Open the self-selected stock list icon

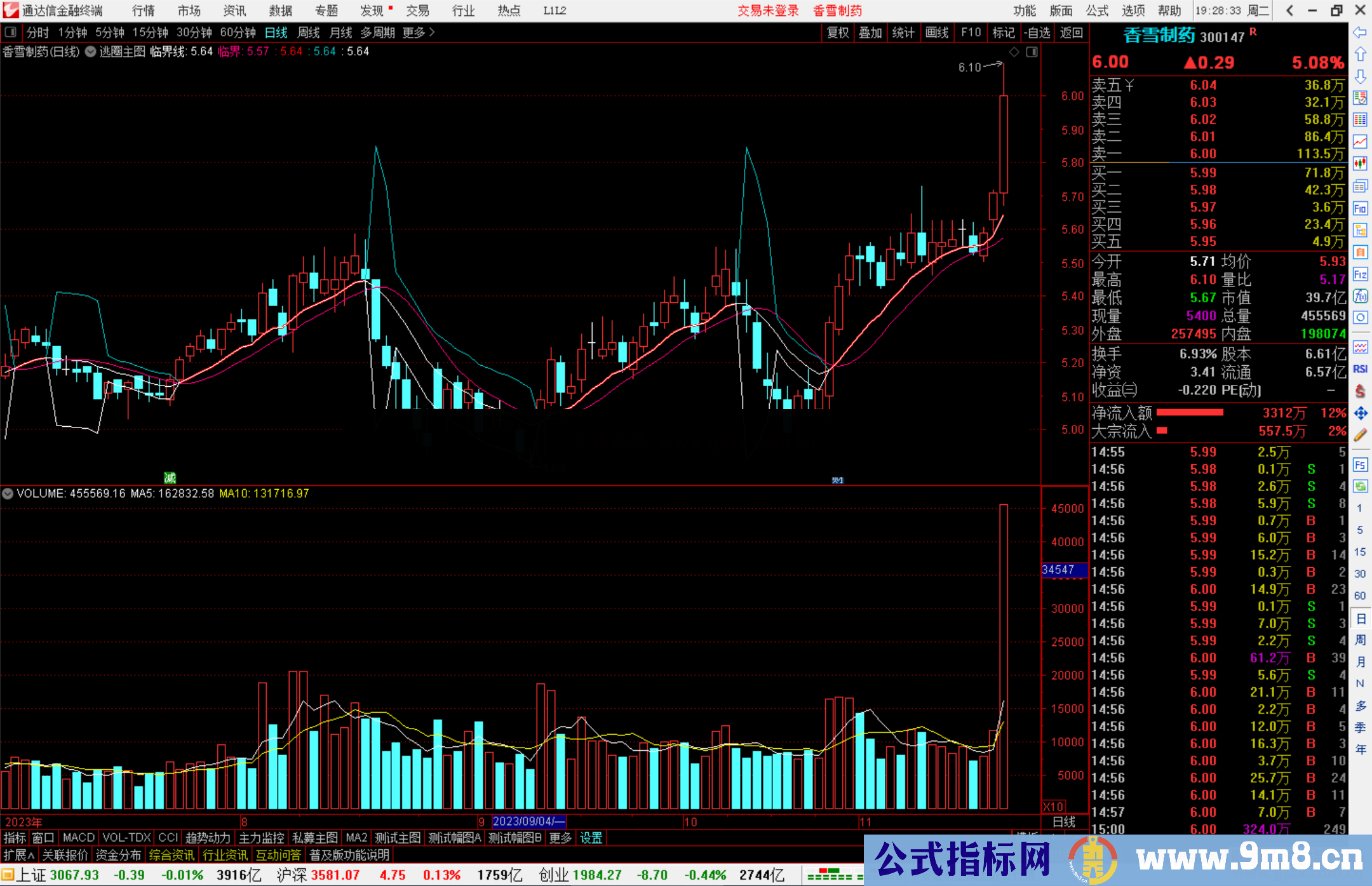click(x=1360, y=98)
